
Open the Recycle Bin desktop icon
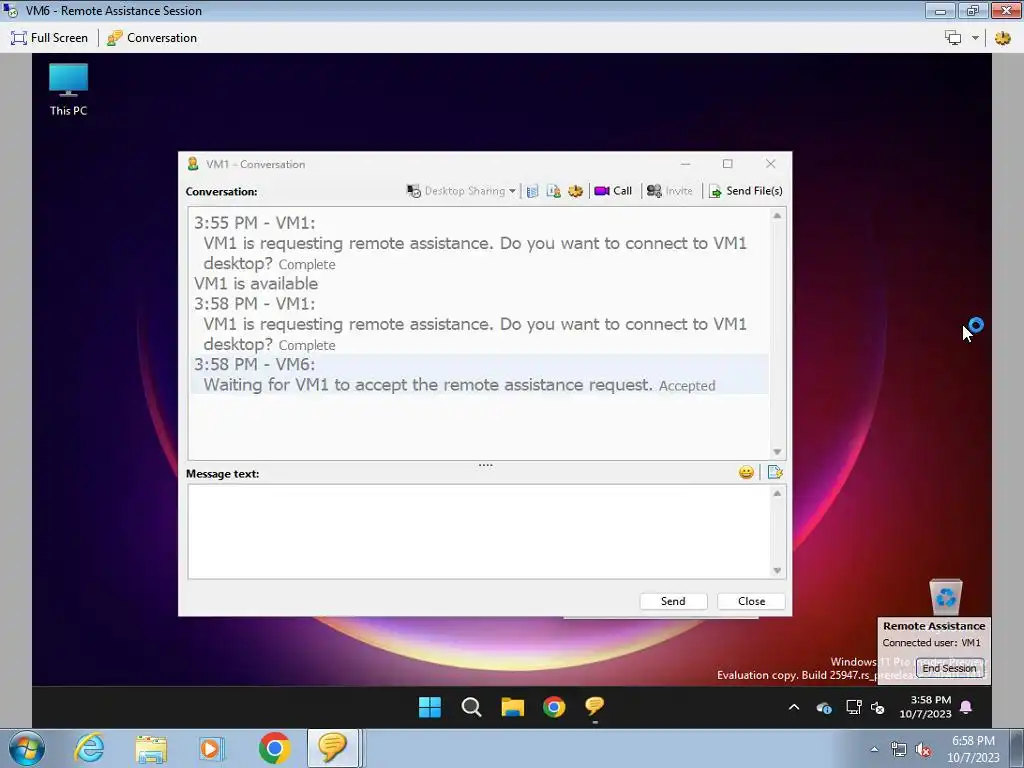tap(946, 596)
